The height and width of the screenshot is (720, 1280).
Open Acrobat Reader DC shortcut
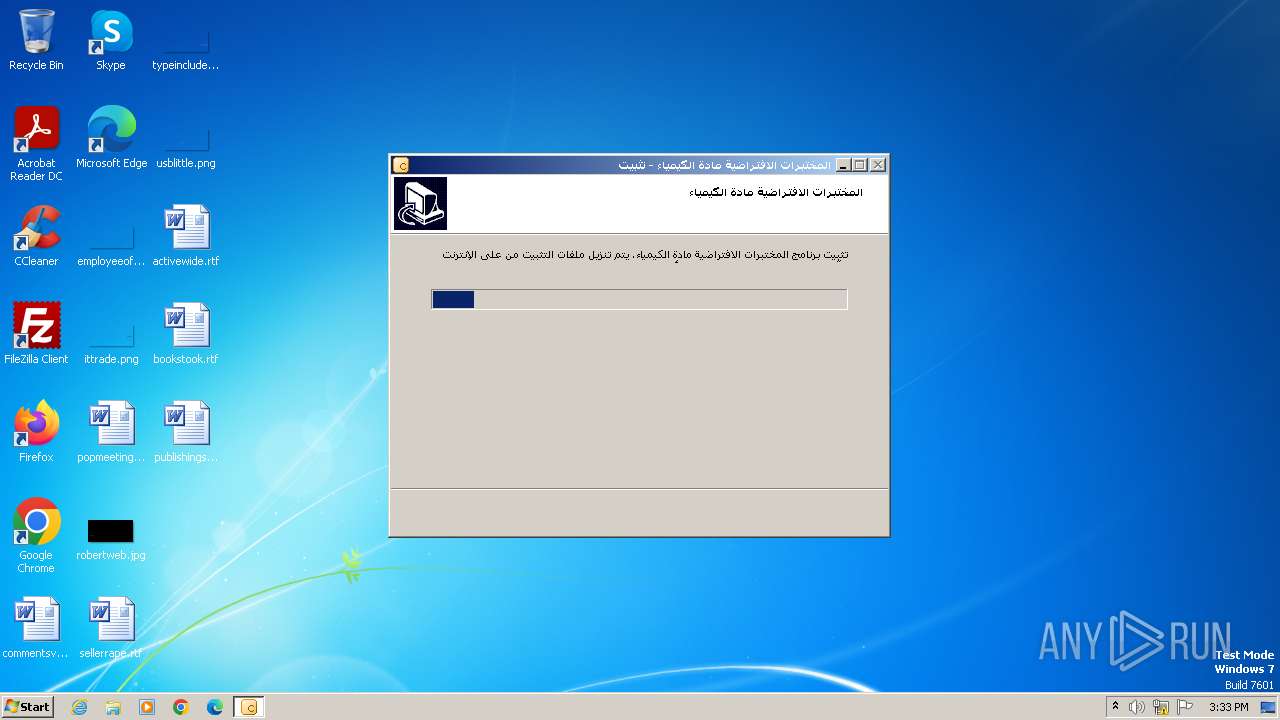coord(36,144)
